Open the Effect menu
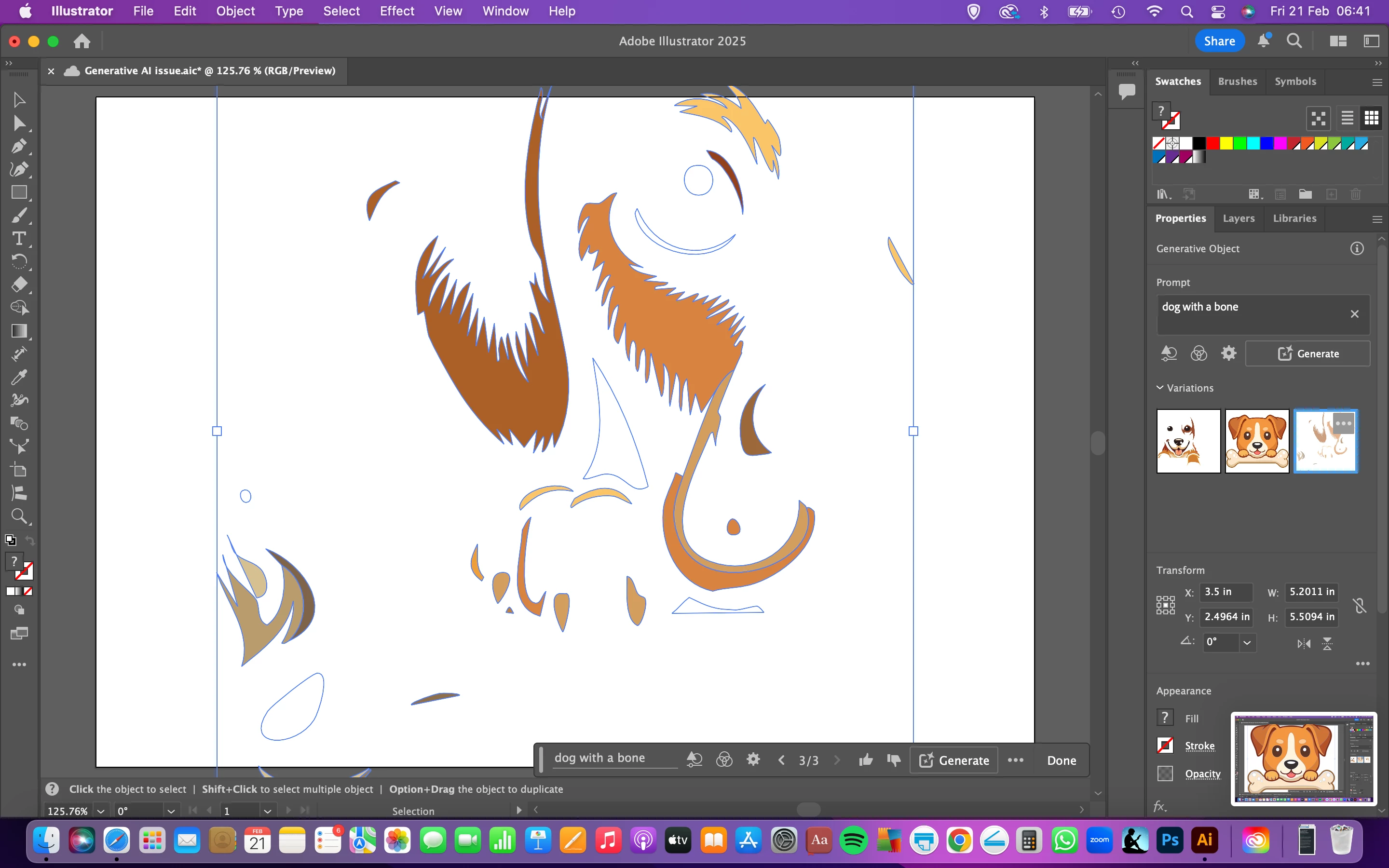Screen dimensions: 1389x868 point(396,11)
